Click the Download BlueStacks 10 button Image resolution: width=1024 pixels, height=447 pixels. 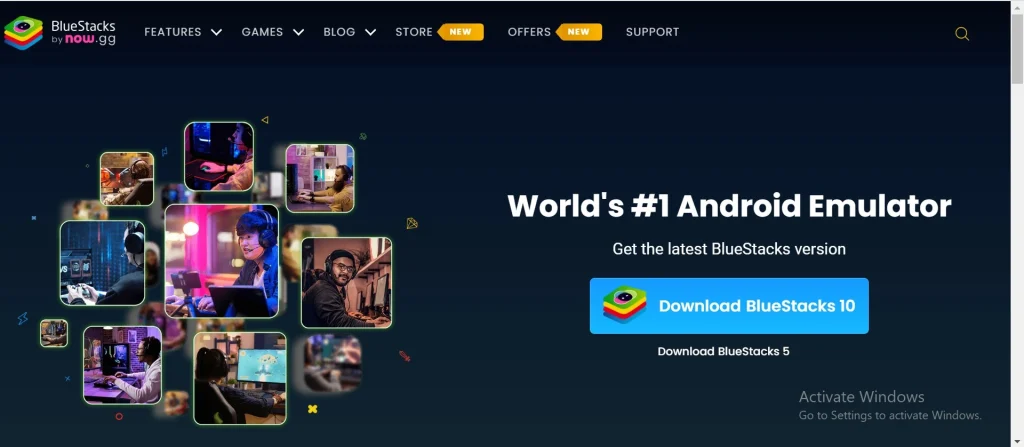(729, 306)
